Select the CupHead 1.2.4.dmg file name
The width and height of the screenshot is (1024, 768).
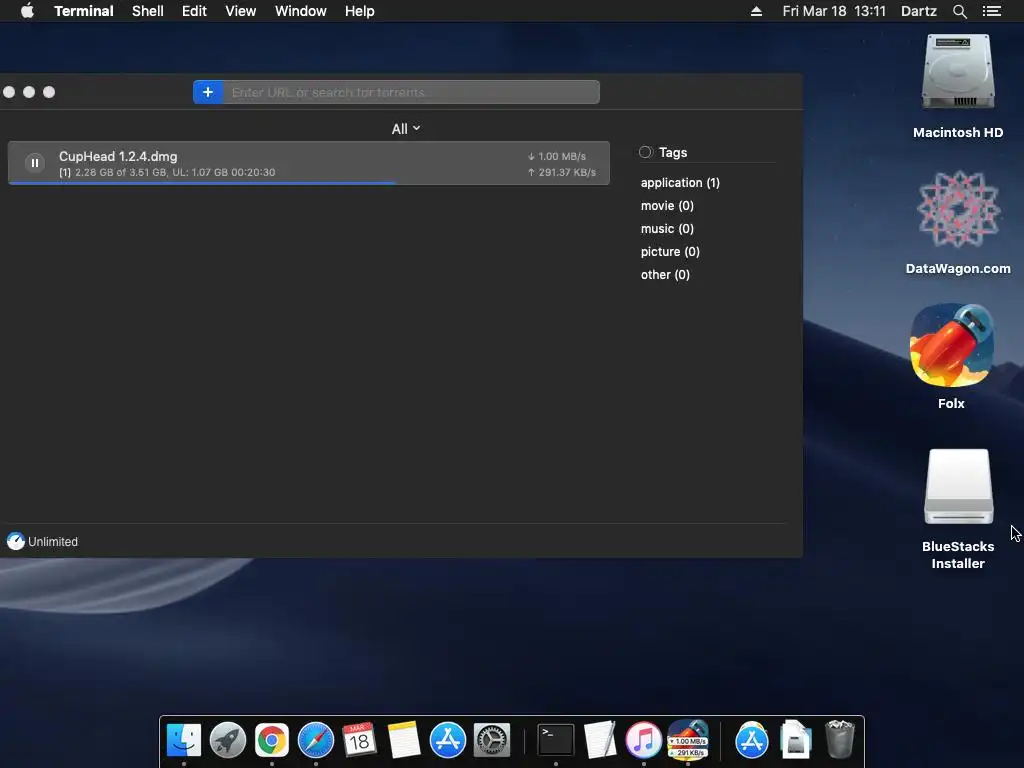pyautogui.click(x=118, y=156)
